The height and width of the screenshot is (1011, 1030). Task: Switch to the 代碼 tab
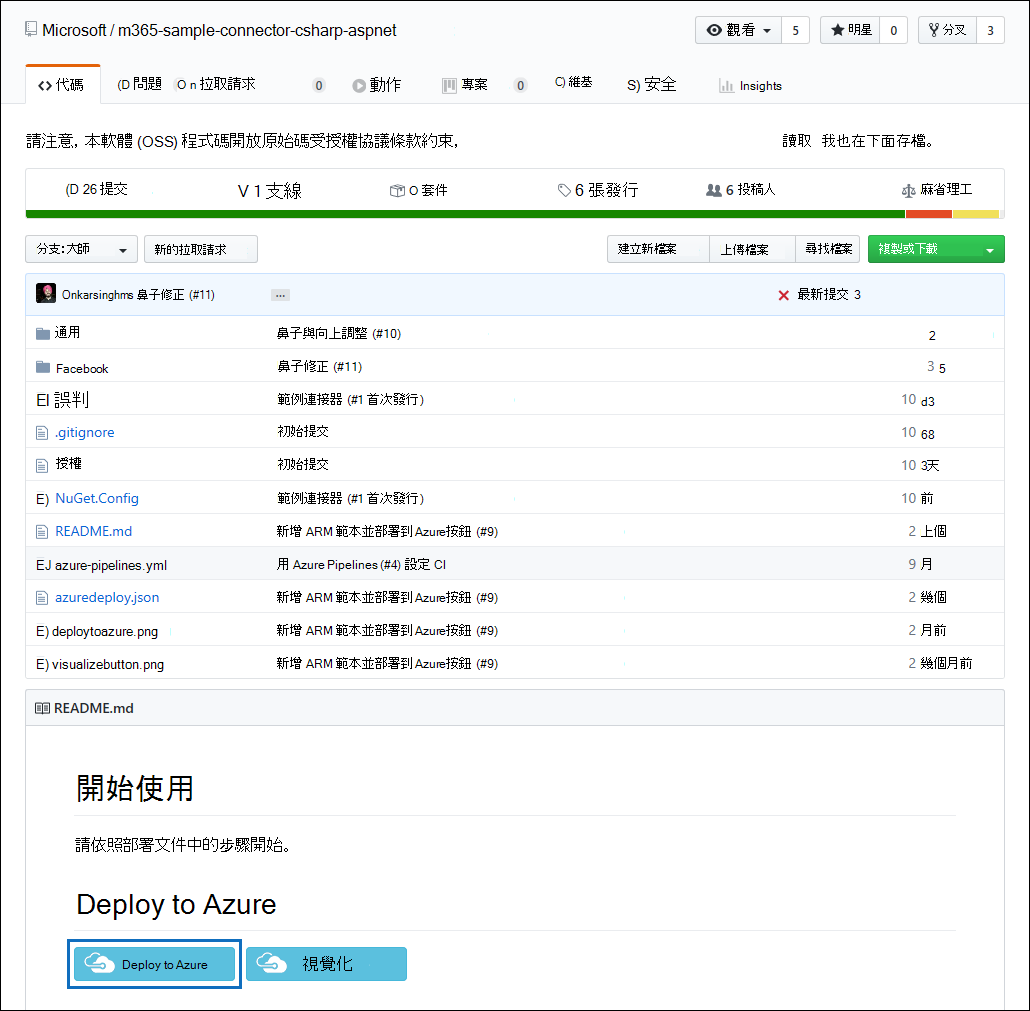[62, 85]
